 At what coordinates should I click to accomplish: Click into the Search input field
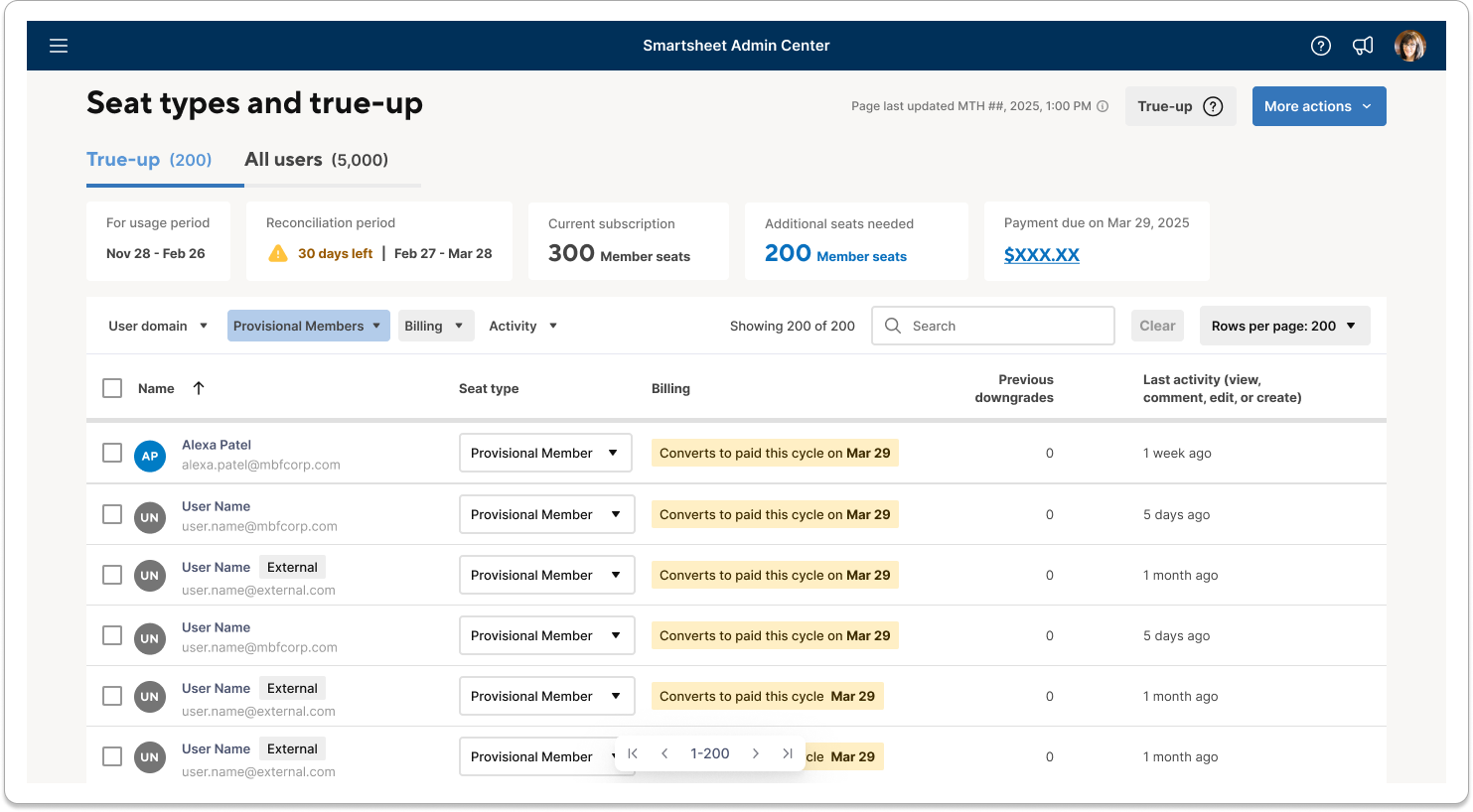coord(993,326)
